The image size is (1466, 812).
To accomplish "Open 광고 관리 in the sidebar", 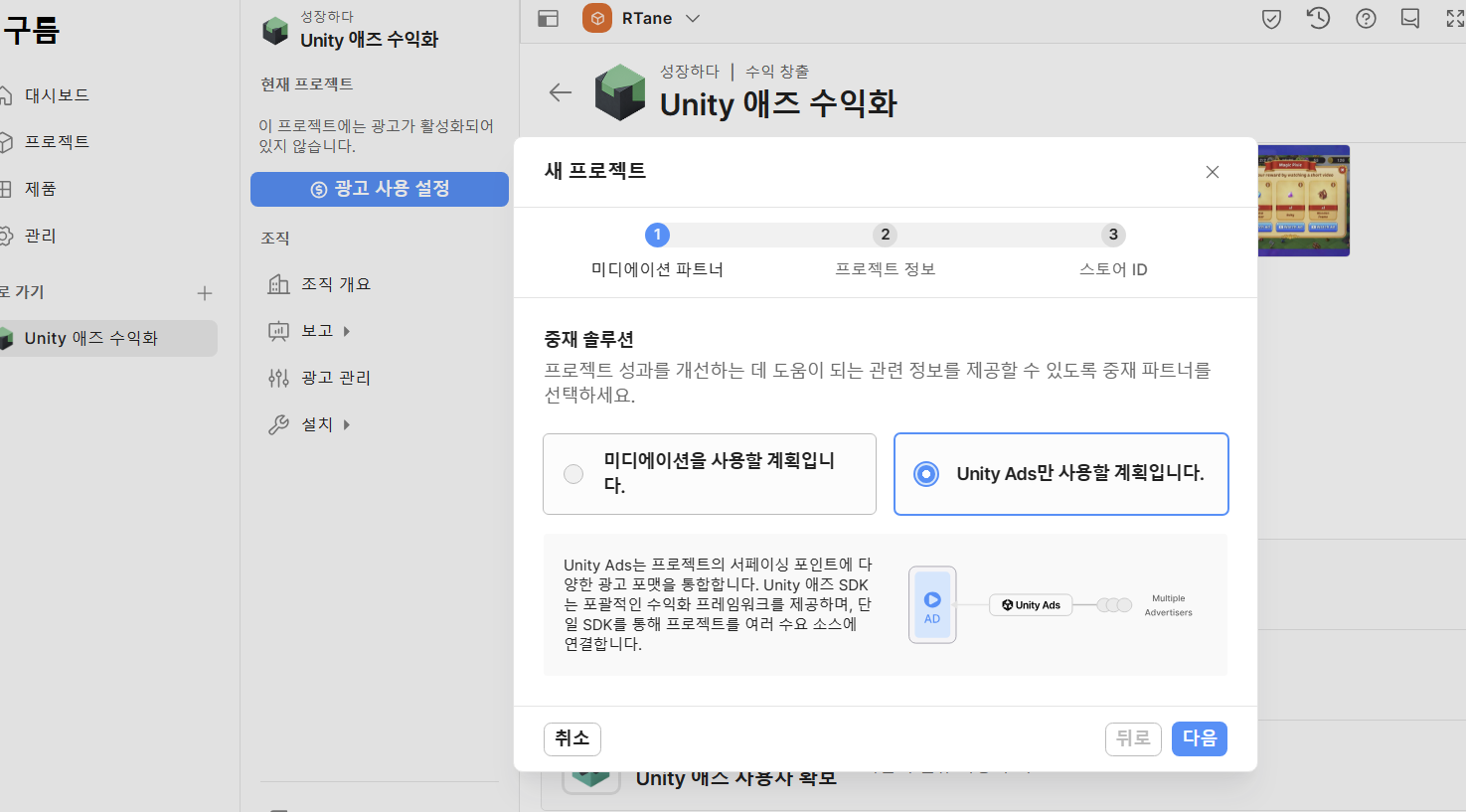I will click(x=336, y=378).
